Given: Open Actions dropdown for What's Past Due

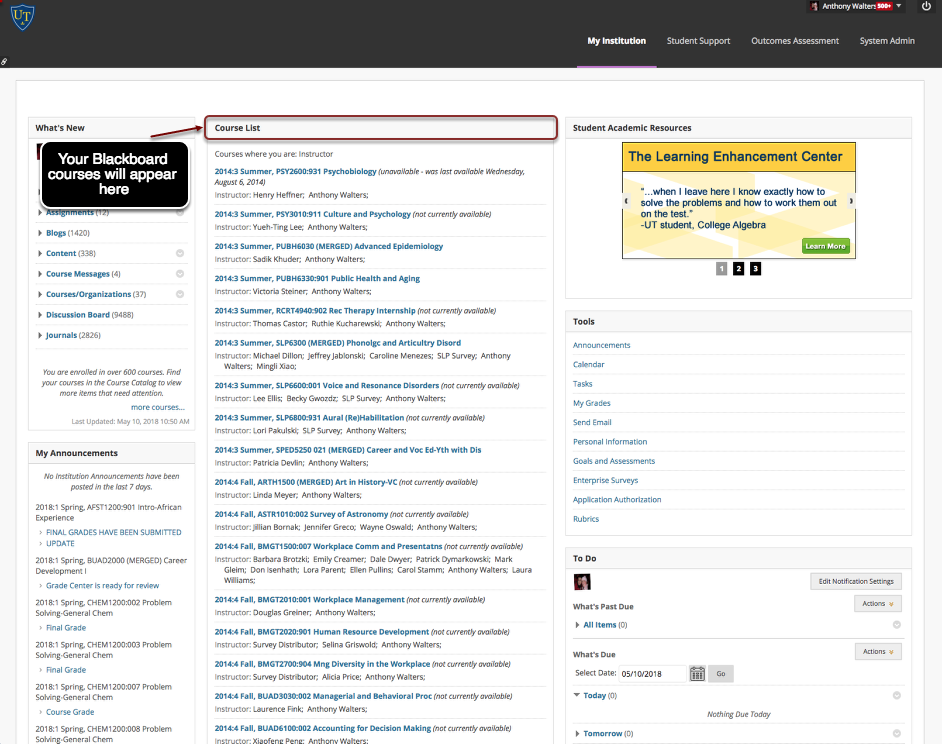Looking at the screenshot, I should pos(878,603).
